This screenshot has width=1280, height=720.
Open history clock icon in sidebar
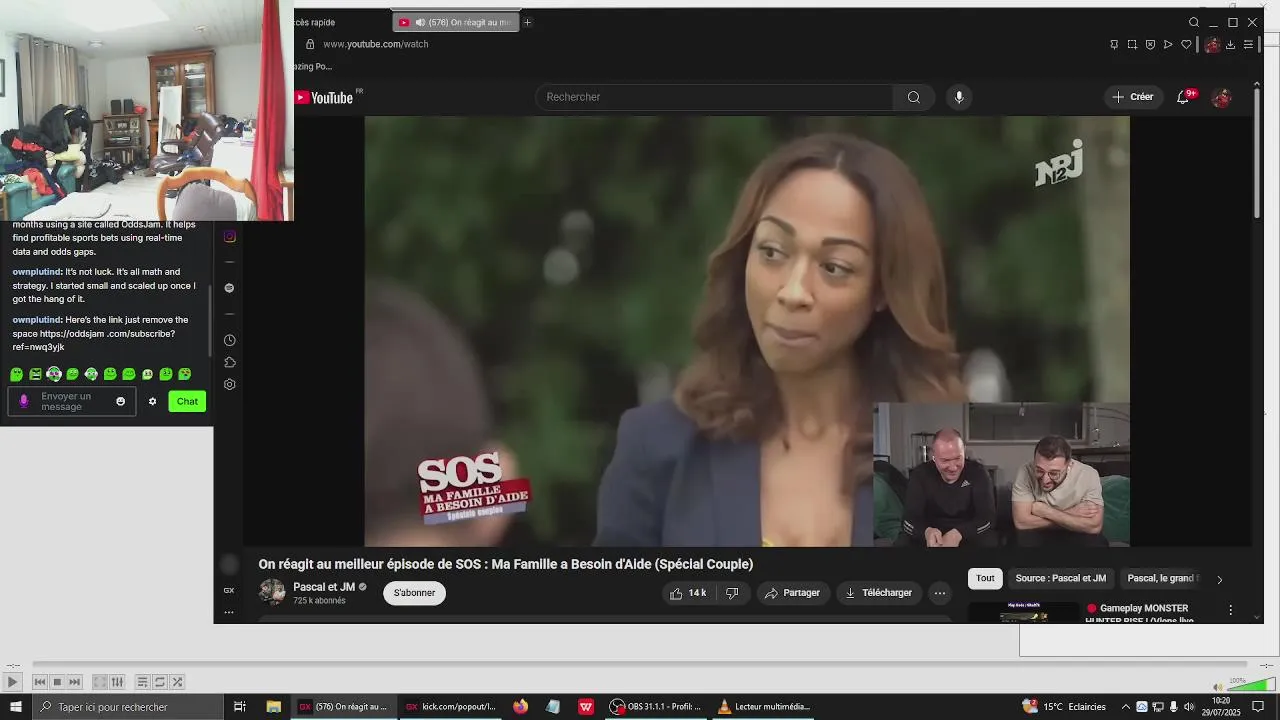pyautogui.click(x=229, y=340)
